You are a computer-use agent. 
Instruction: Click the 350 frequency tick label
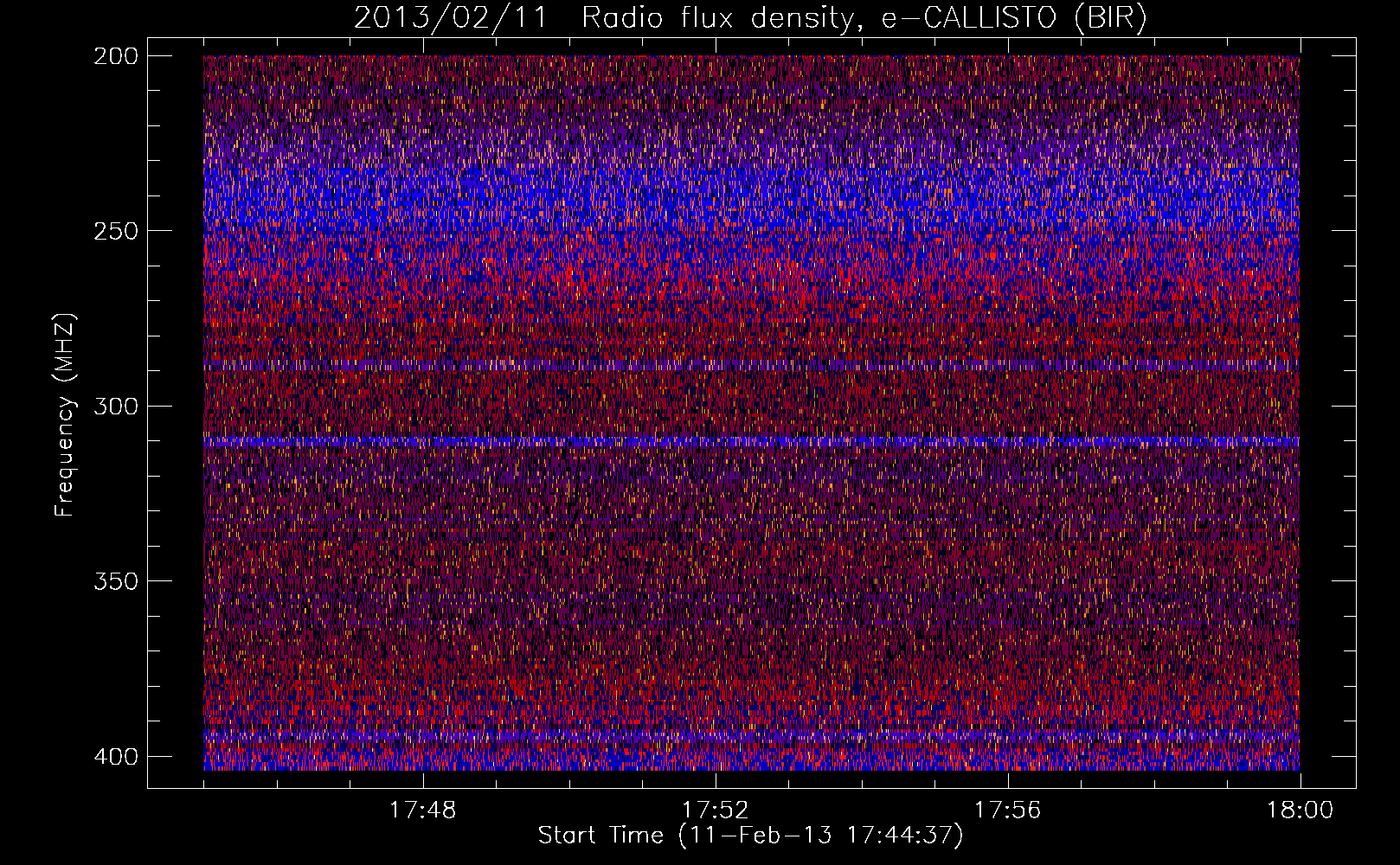pyautogui.click(x=116, y=581)
